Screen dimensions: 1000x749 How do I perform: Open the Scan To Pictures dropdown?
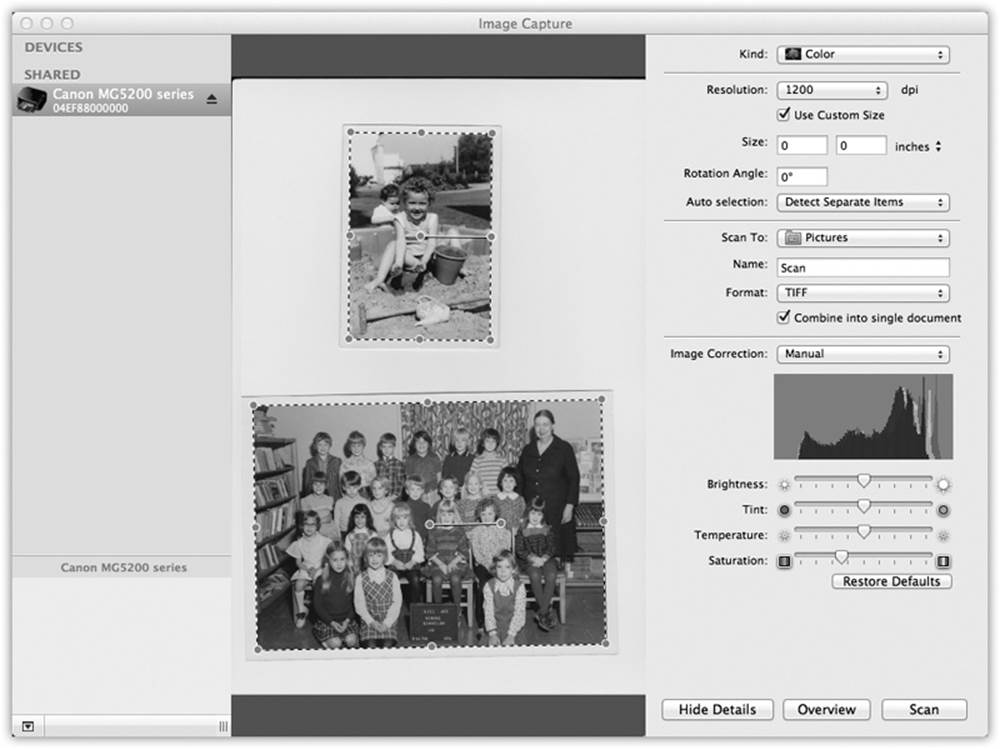(863, 238)
